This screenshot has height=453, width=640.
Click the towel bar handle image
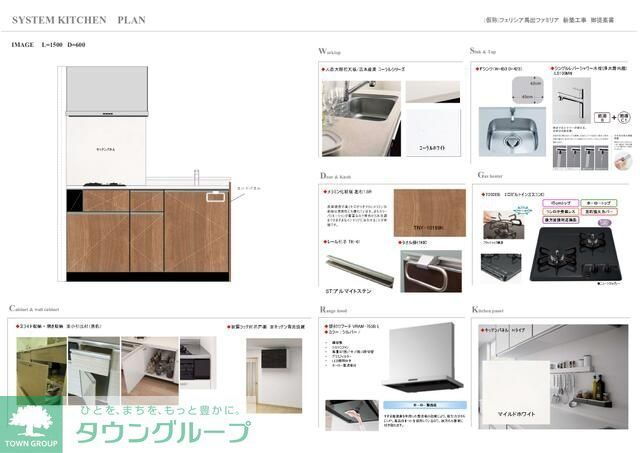pos(425,270)
